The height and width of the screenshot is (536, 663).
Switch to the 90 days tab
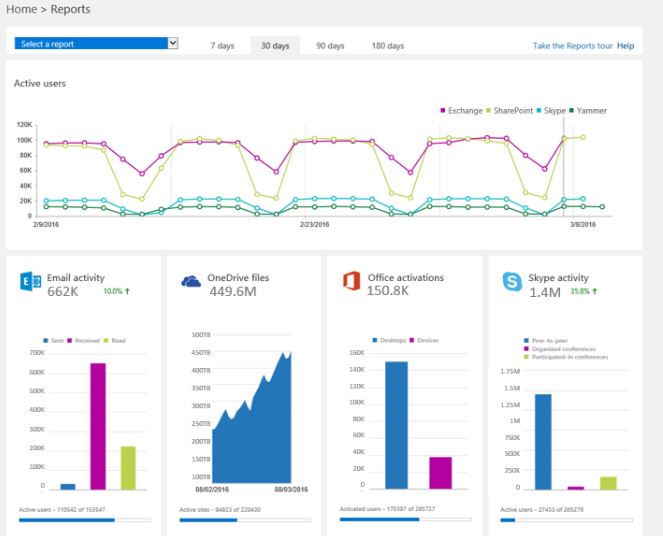[x=330, y=46]
